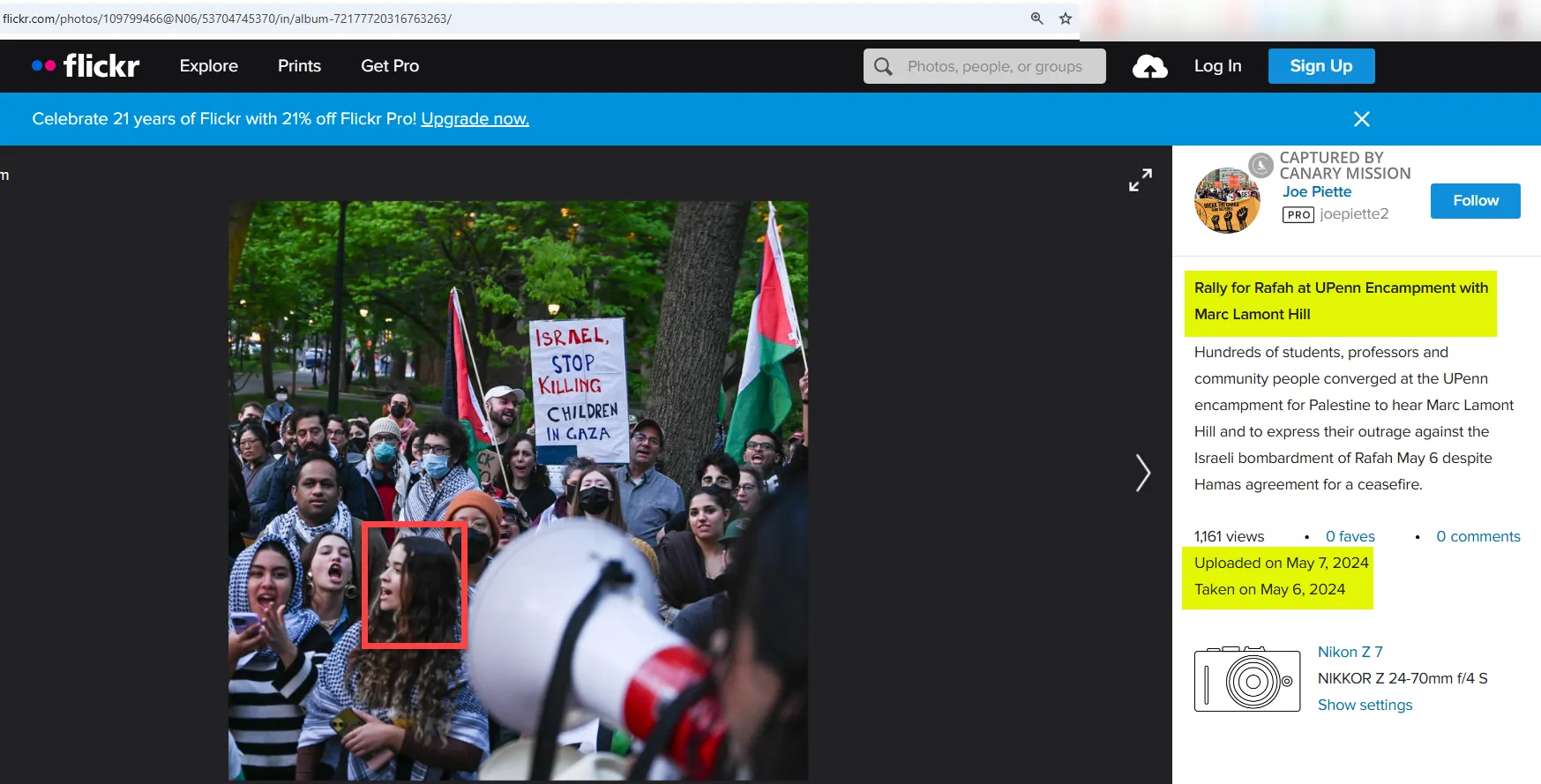Close the Flickr Pro promotion banner
Screen dimensions: 1541x784
[x=1361, y=119]
